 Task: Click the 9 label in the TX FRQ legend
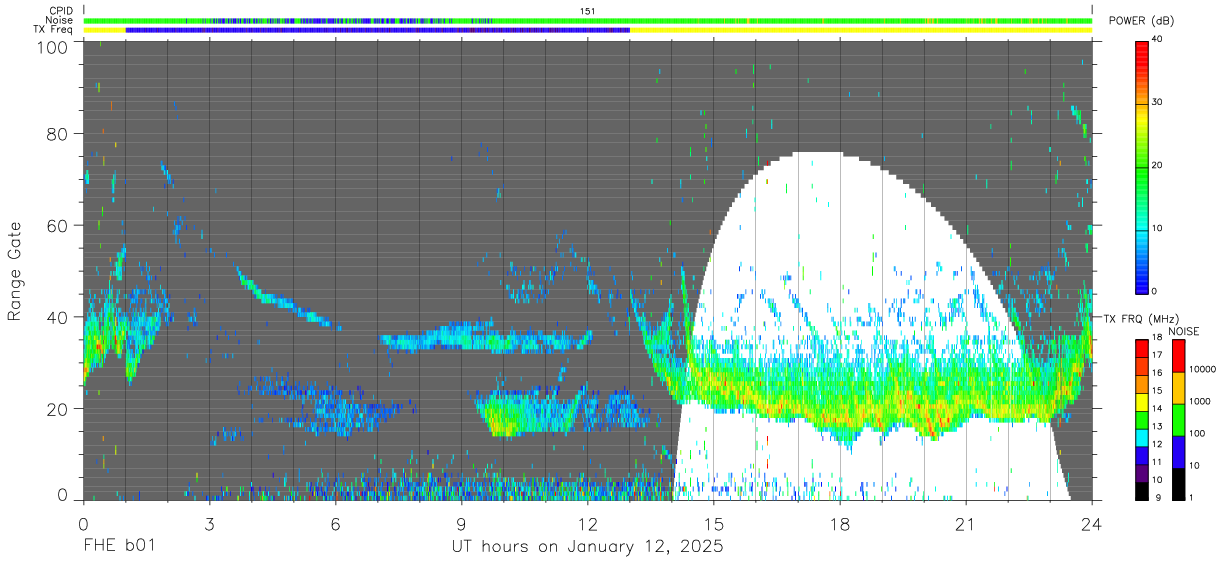tap(1156, 497)
